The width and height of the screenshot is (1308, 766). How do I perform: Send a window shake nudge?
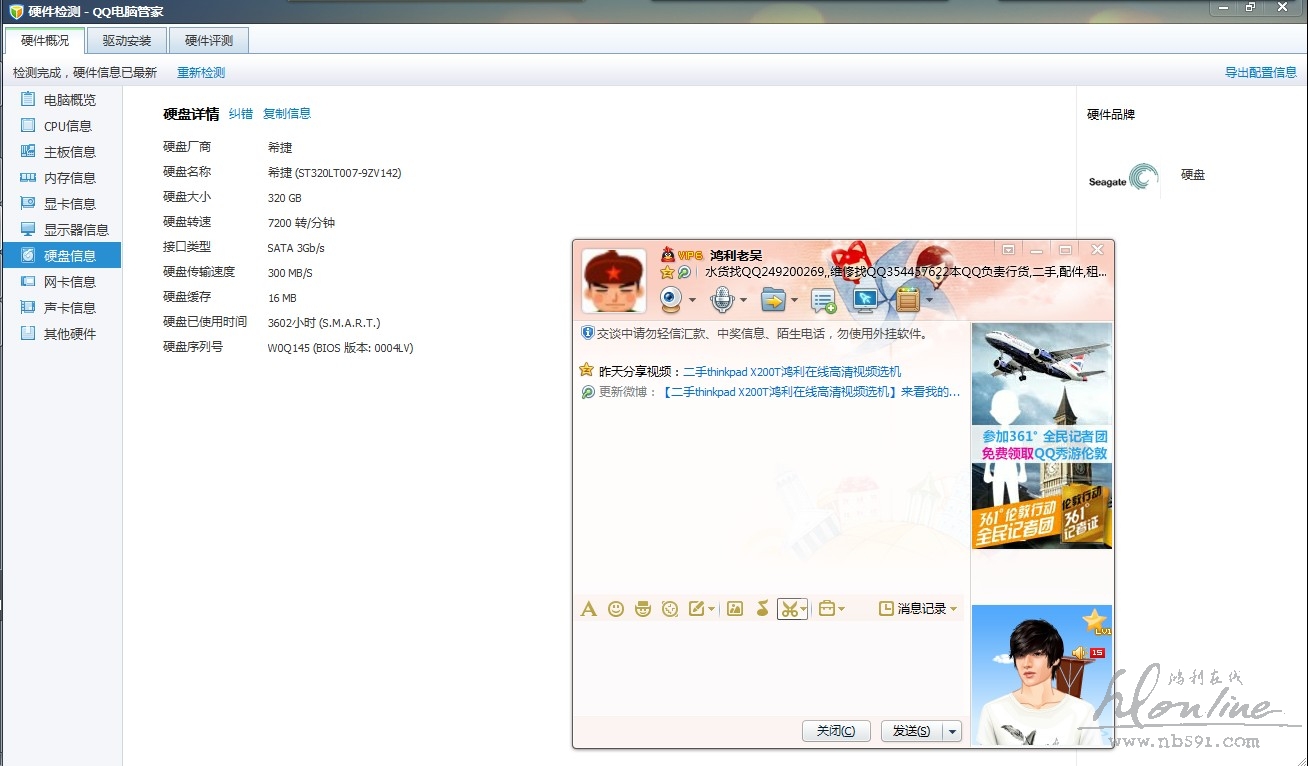click(670, 608)
